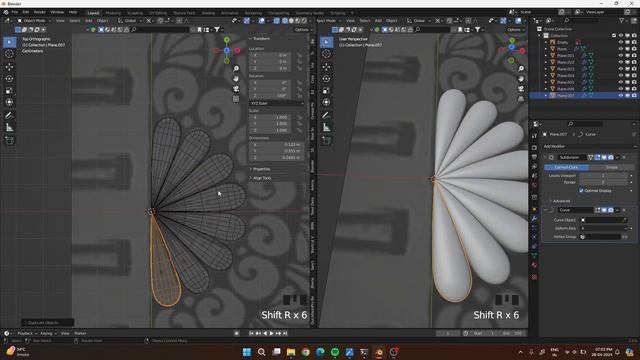Select the Measure tool in left viewport
Image resolution: width=640 pixels, height=360 pixels.
tap(9, 127)
